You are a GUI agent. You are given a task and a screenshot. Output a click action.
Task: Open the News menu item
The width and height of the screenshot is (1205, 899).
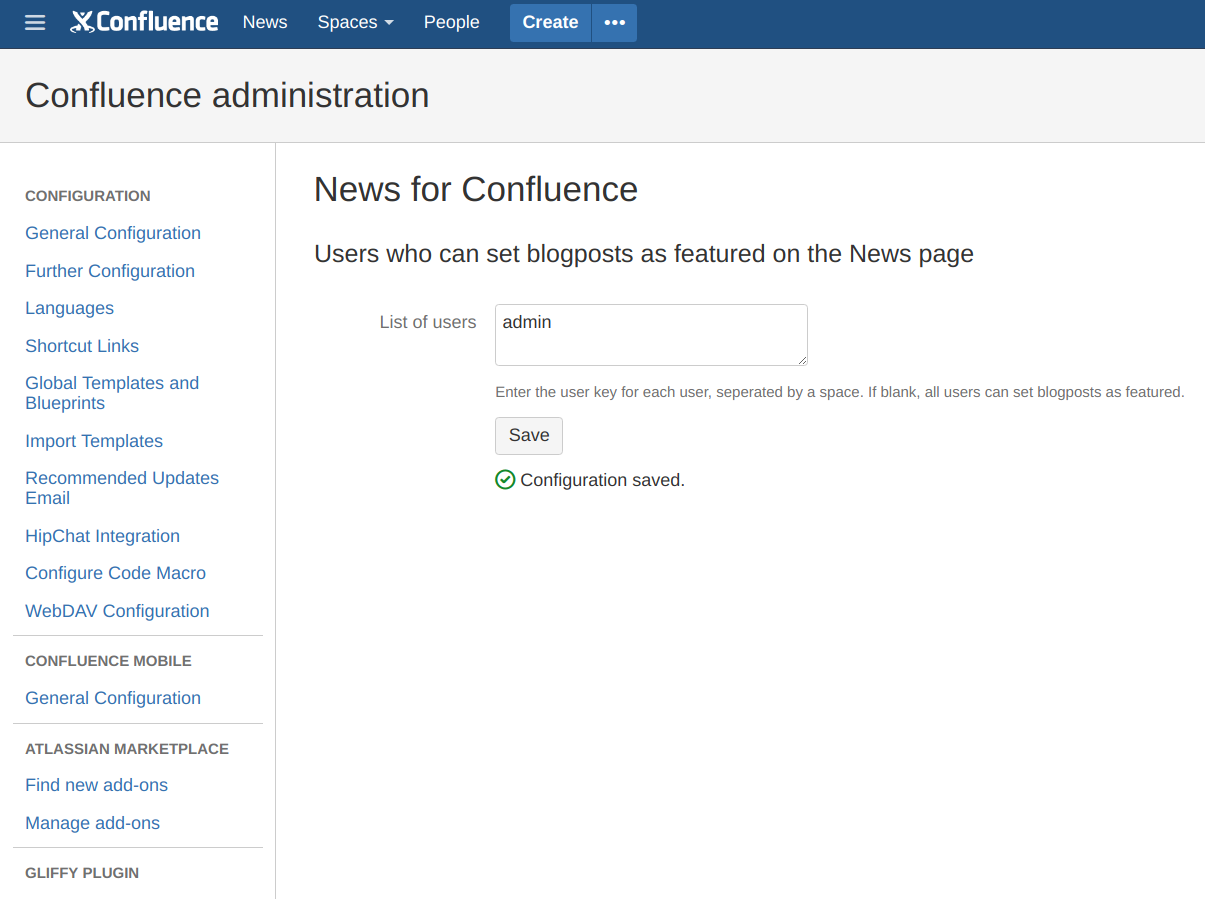(265, 22)
